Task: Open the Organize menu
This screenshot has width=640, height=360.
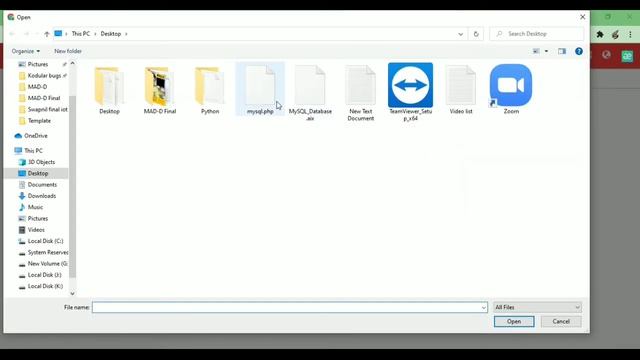Action: click(26, 51)
